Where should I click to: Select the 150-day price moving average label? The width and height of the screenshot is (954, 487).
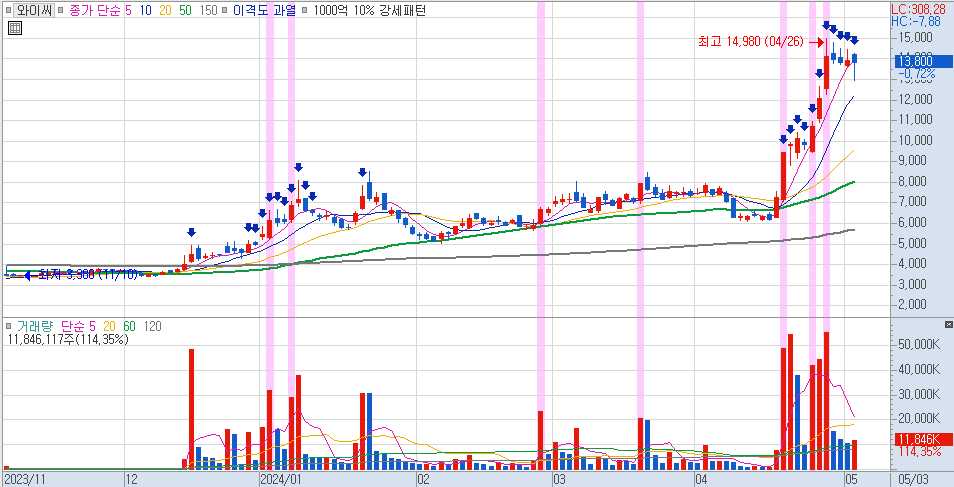pos(209,10)
